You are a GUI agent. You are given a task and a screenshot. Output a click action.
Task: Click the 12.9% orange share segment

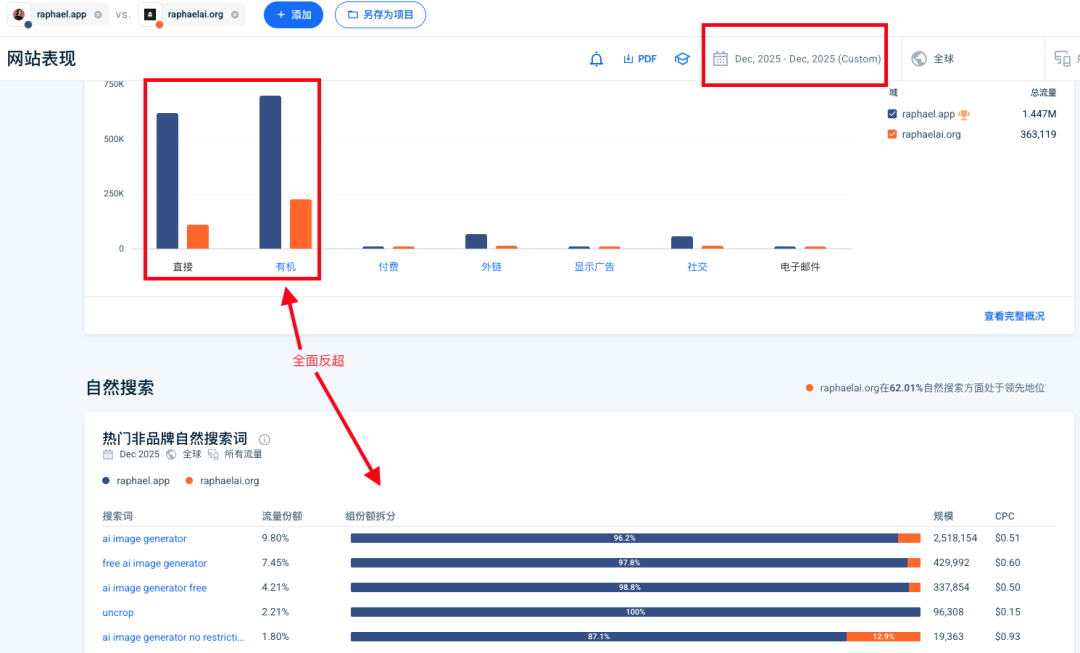[x=883, y=636]
